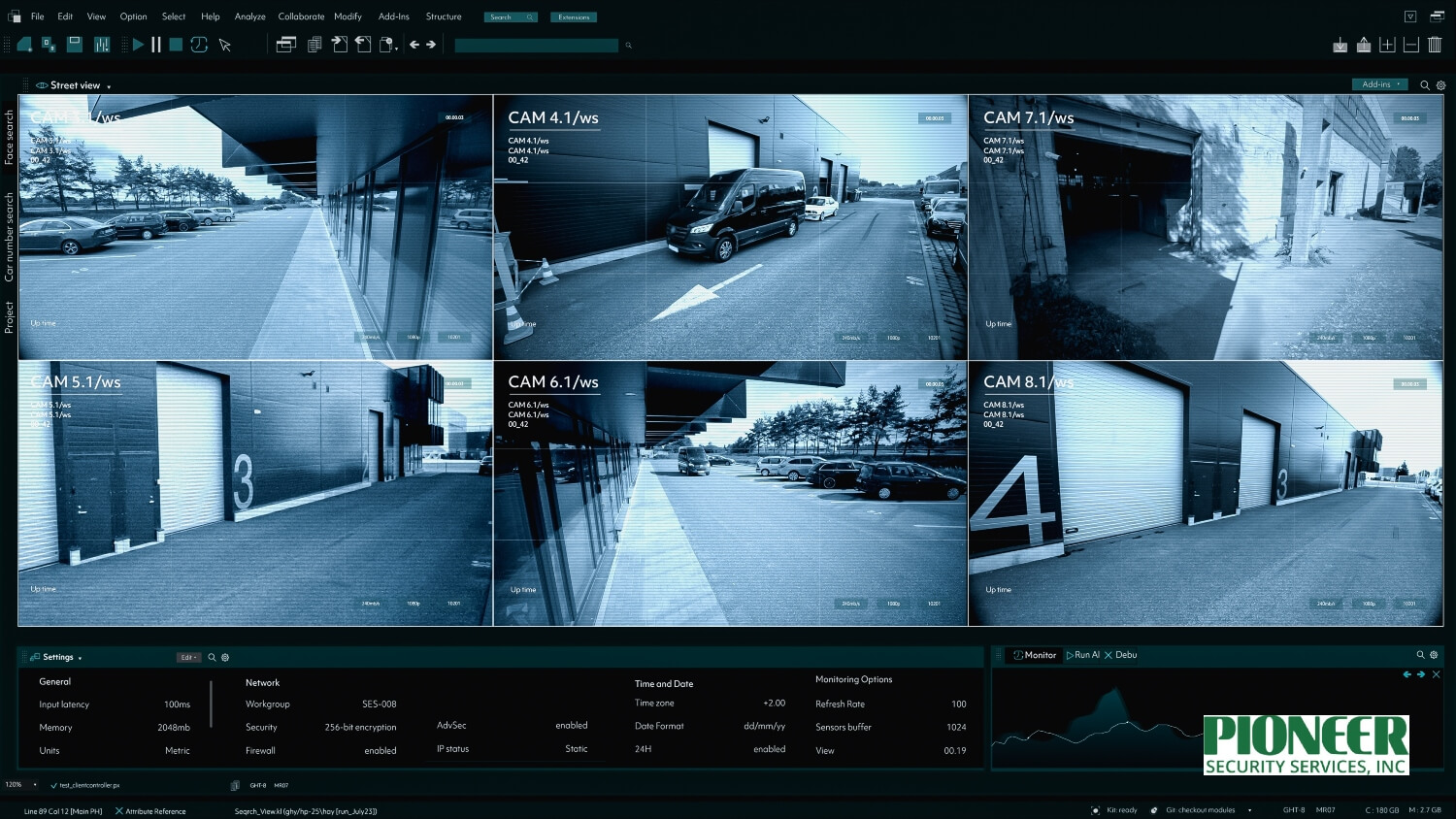Click the Pause icon in the toolbar
Screen dimensions: 1456x819
click(156, 44)
